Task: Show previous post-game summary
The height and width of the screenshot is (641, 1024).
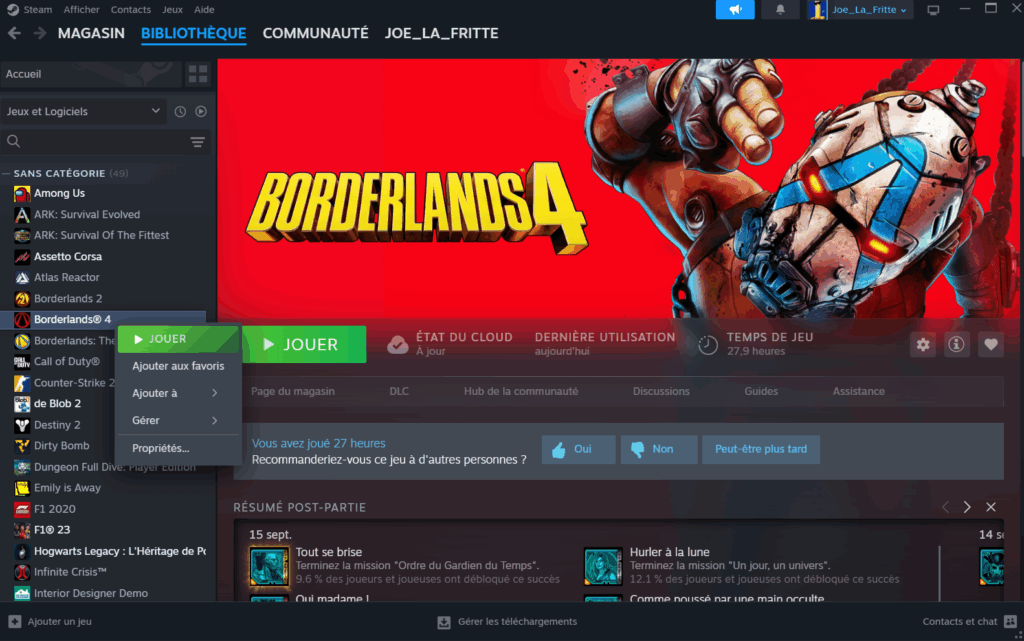Action: pos(945,507)
